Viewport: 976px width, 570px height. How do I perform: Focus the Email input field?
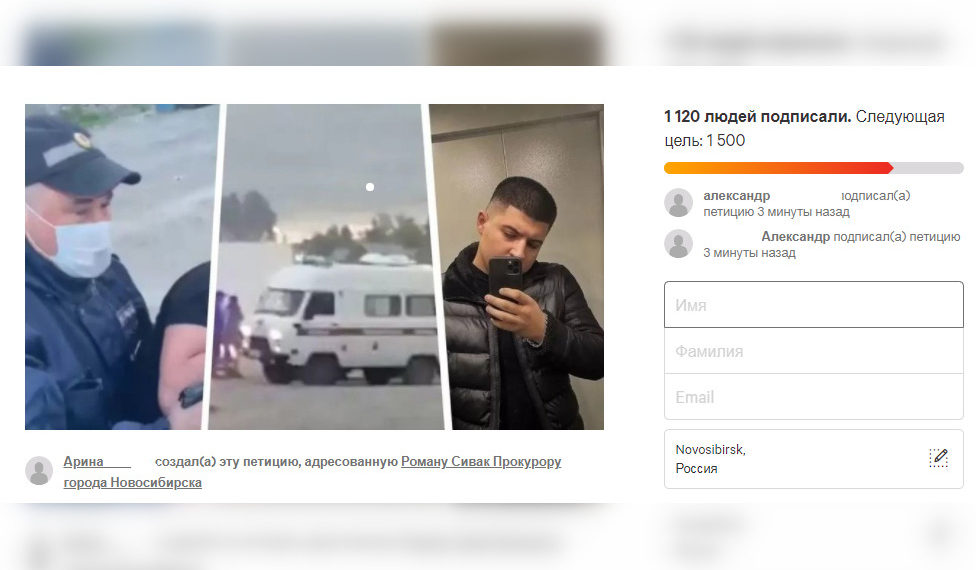click(x=814, y=397)
